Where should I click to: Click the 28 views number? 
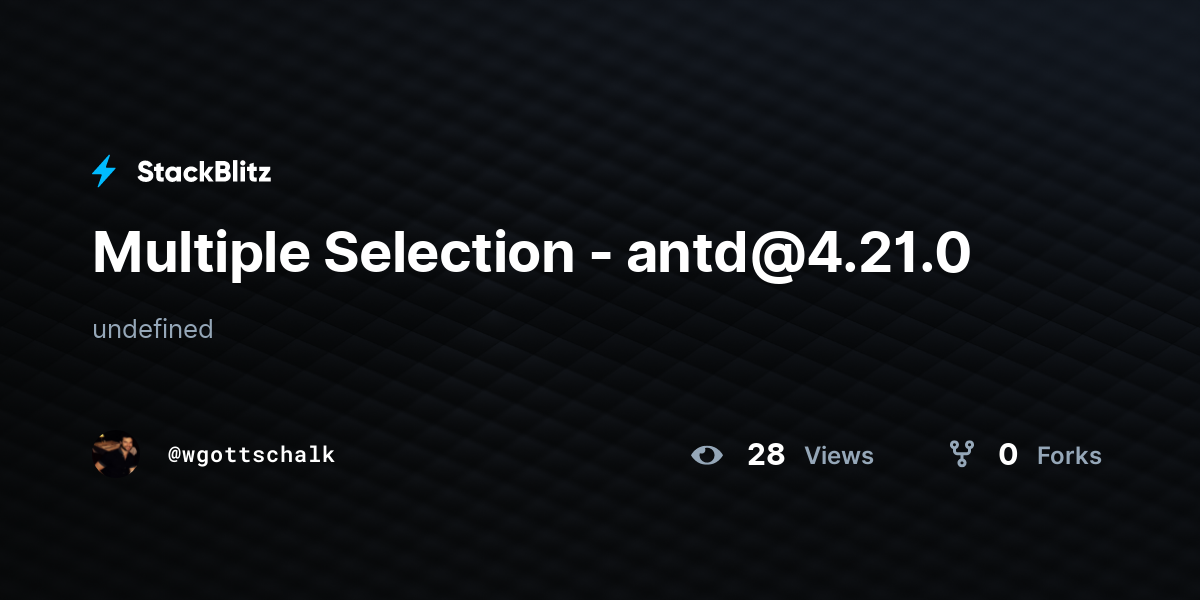tap(766, 455)
